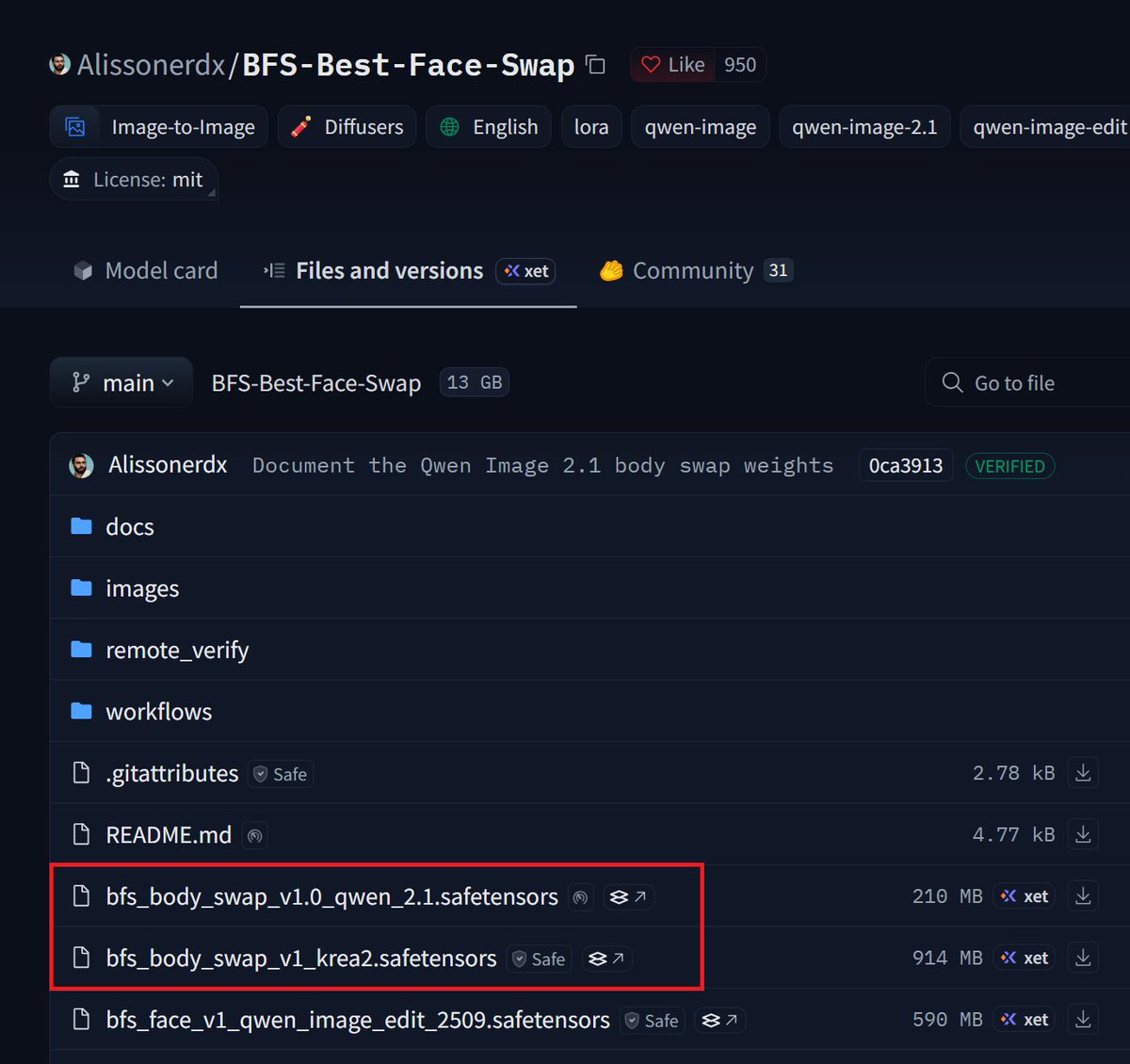Screen dimensions: 1130x1064
Task: Click the xet badge beside Files and versions
Action: click(x=525, y=271)
